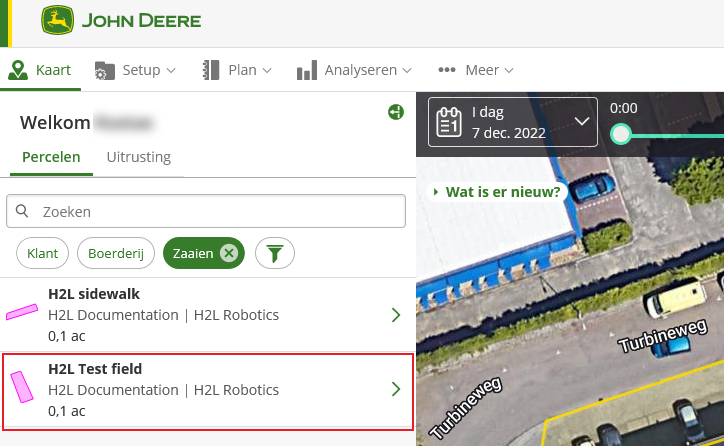Screen dimensions: 724x446
Task: Toggle the Zaaien filter chip
Action: (192, 254)
